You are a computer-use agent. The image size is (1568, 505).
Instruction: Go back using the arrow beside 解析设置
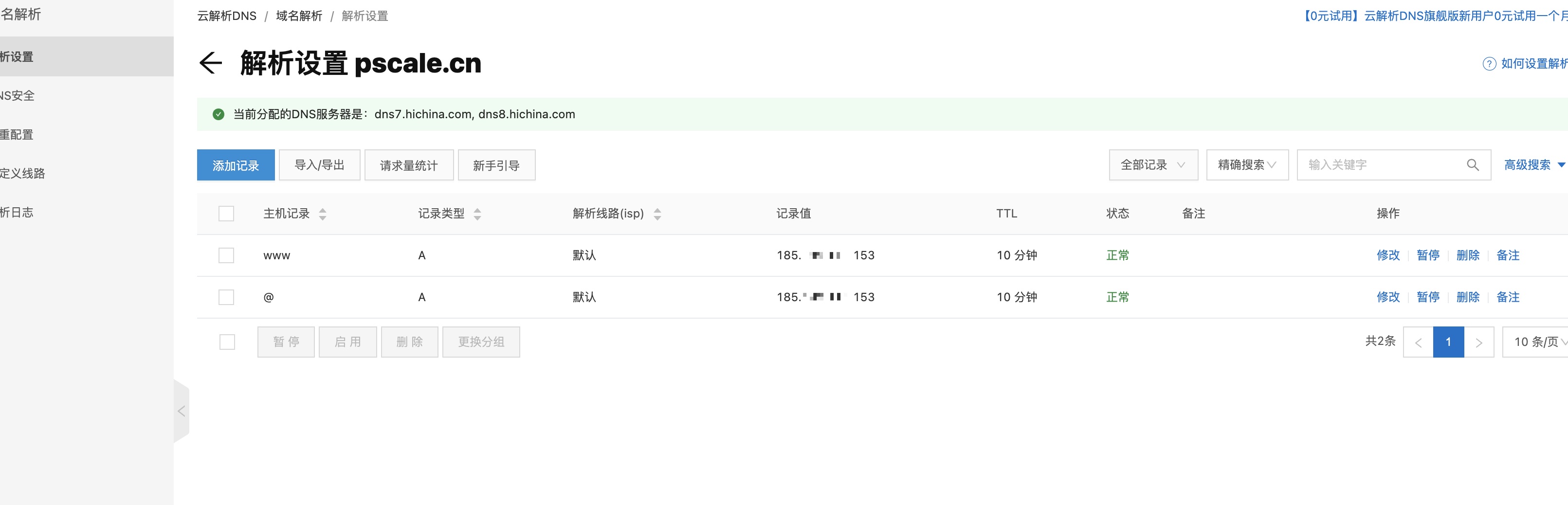pyautogui.click(x=211, y=63)
